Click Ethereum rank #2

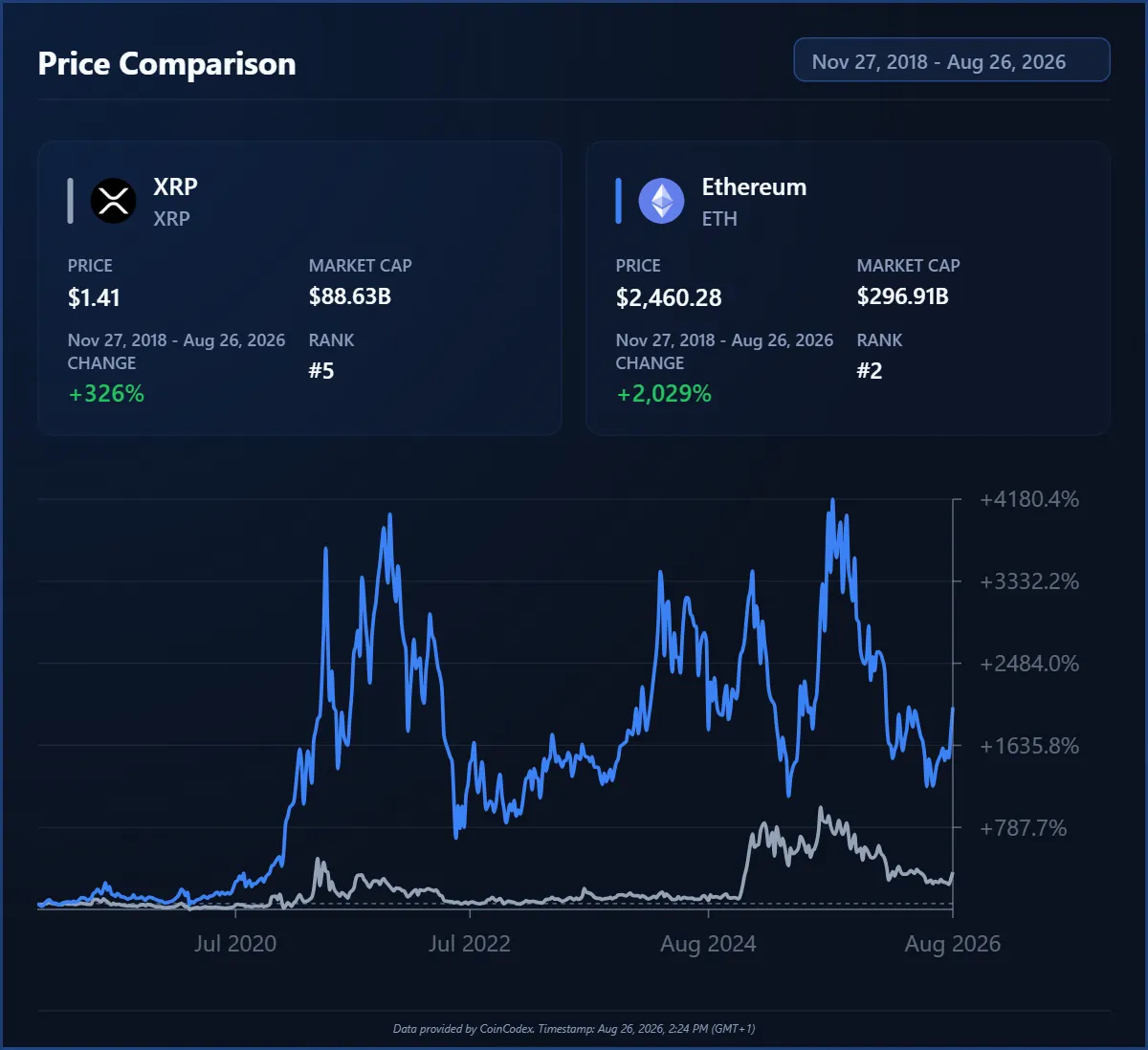[870, 371]
